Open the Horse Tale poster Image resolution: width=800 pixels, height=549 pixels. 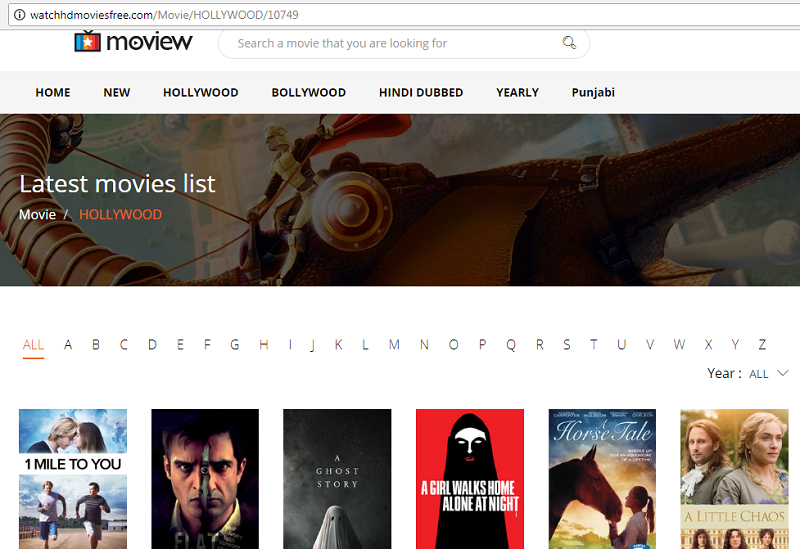(602, 479)
